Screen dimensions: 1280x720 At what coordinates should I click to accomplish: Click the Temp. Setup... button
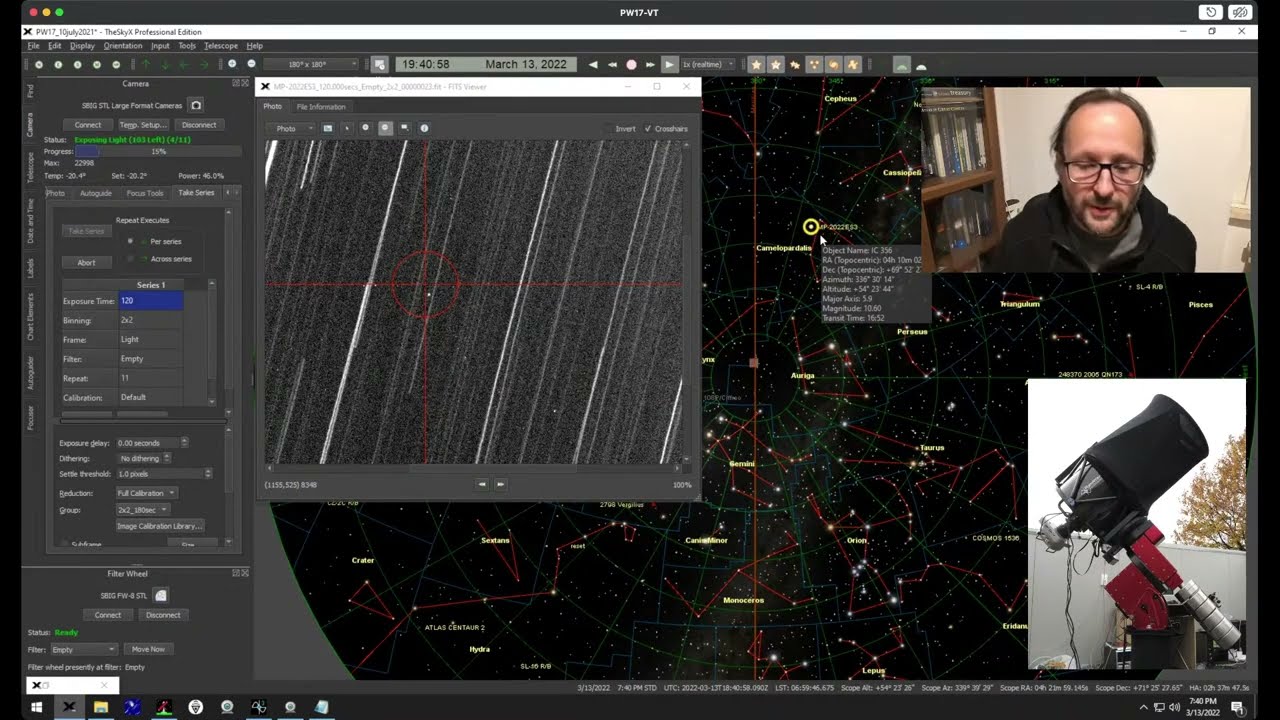pyautogui.click(x=143, y=125)
